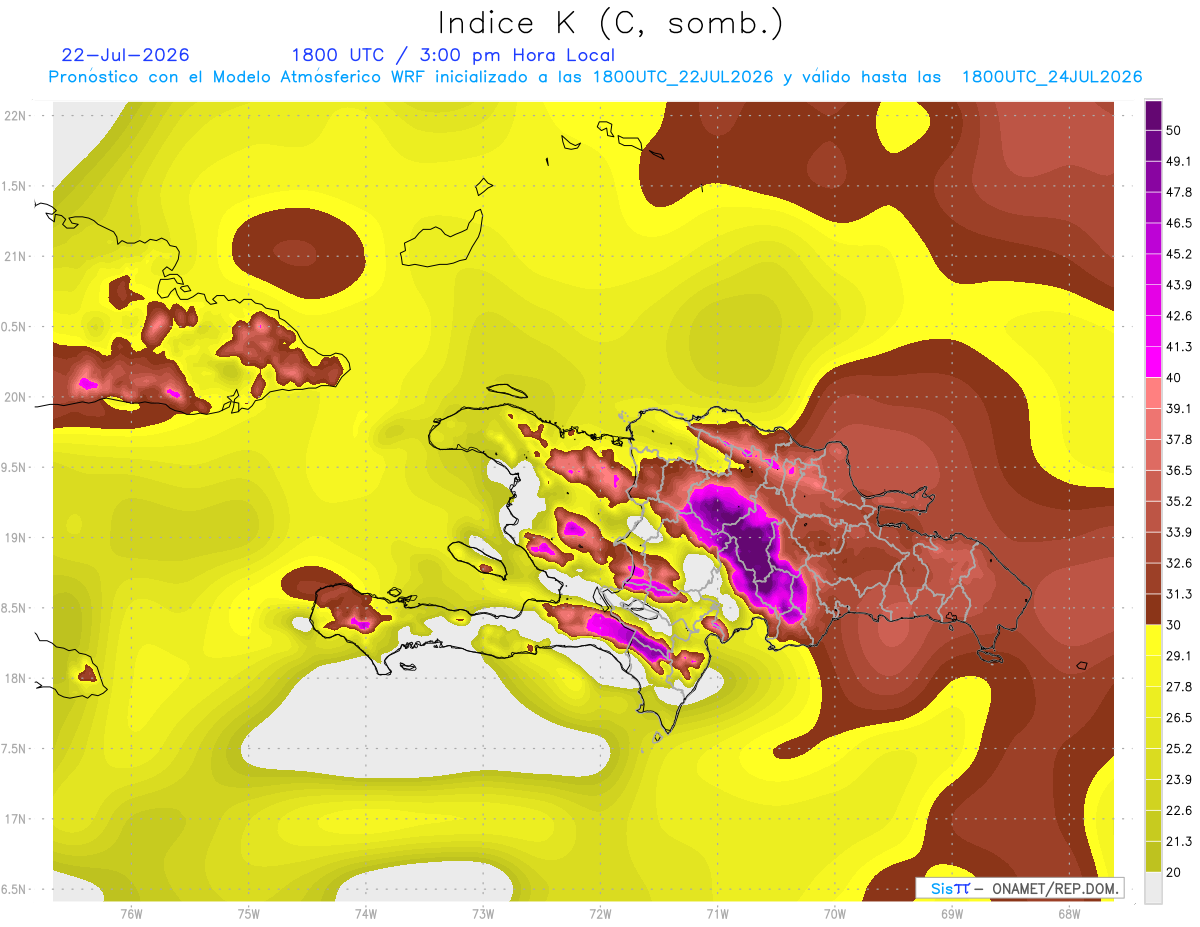This screenshot has width=1200, height=927.
Task: Click the color bar label '25.2'
Action: [1179, 749]
